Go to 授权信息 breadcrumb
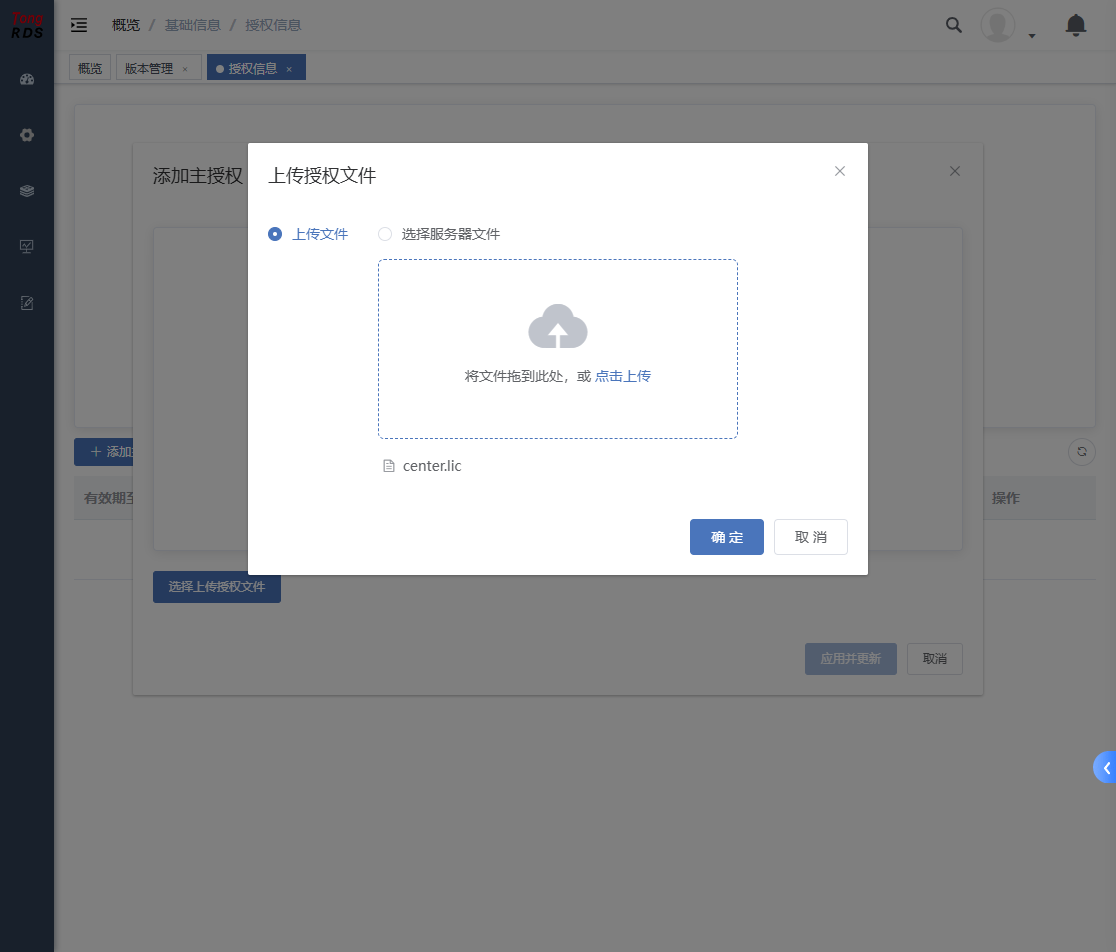 (273, 26)
